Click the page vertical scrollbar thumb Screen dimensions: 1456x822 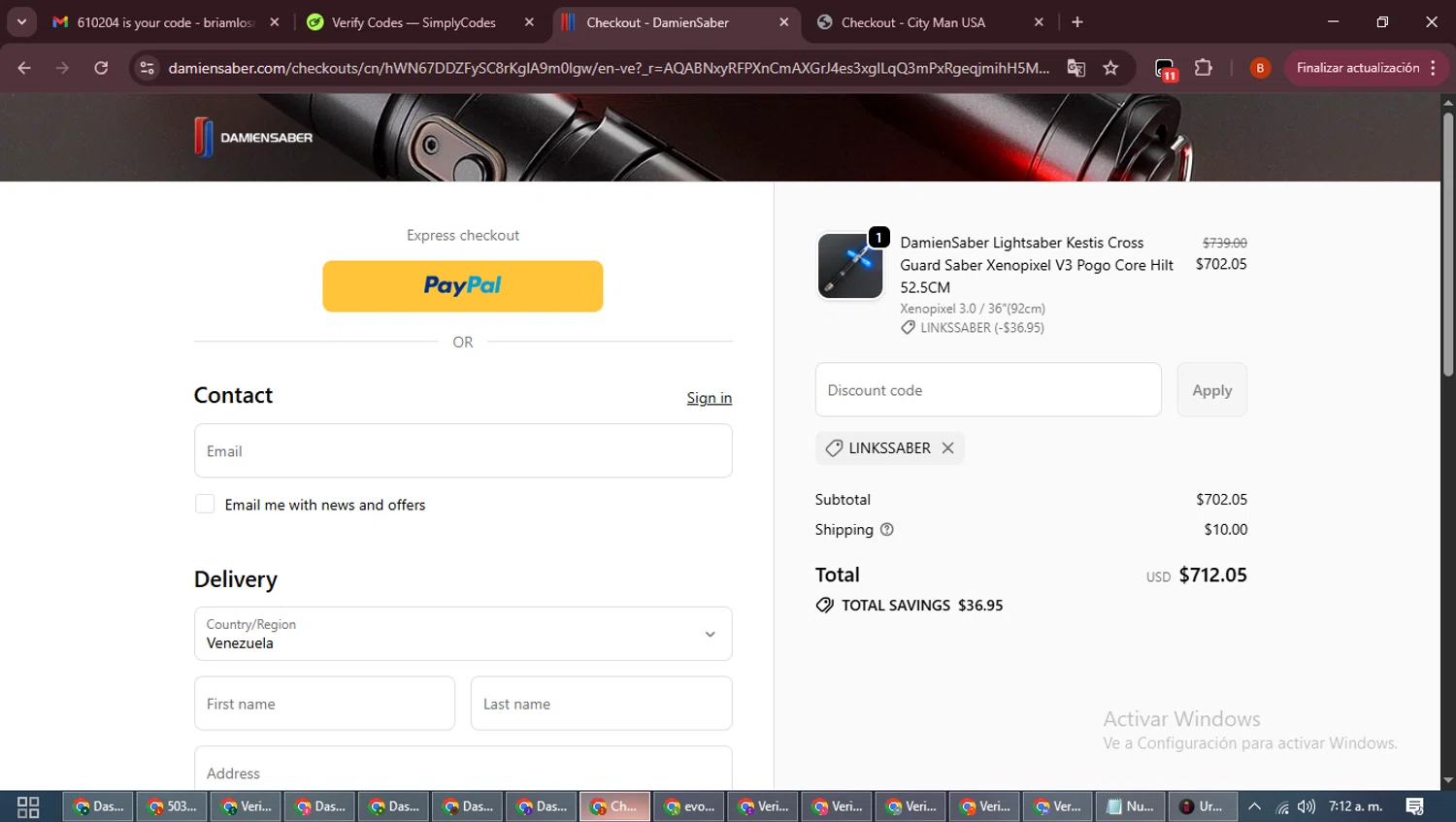click(x=1447, y=245)
